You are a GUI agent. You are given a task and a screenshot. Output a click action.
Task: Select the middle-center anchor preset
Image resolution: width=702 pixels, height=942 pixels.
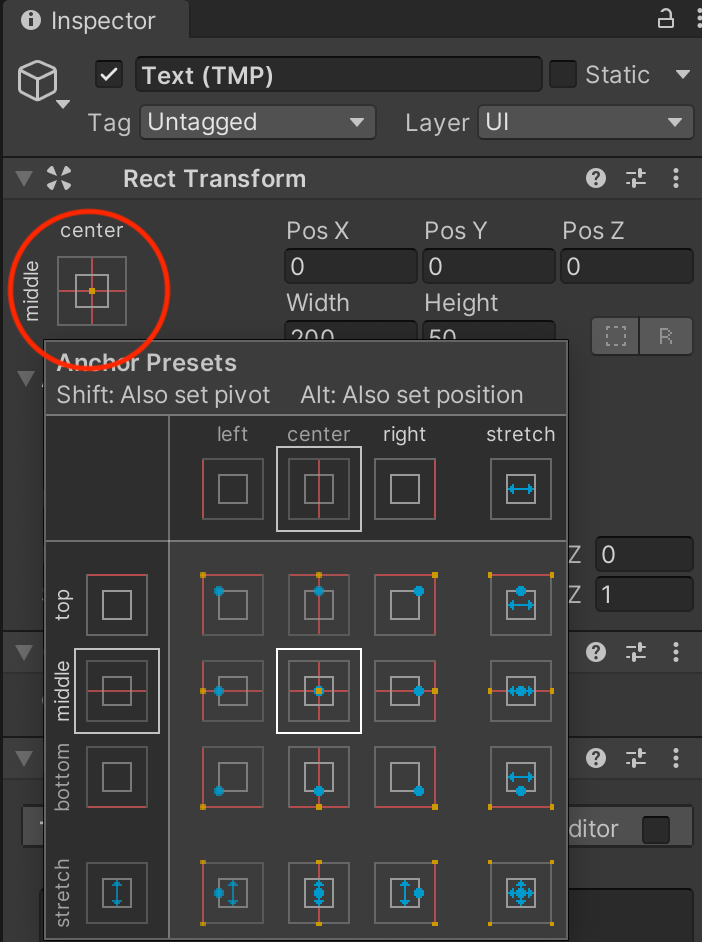click(318, 693)
